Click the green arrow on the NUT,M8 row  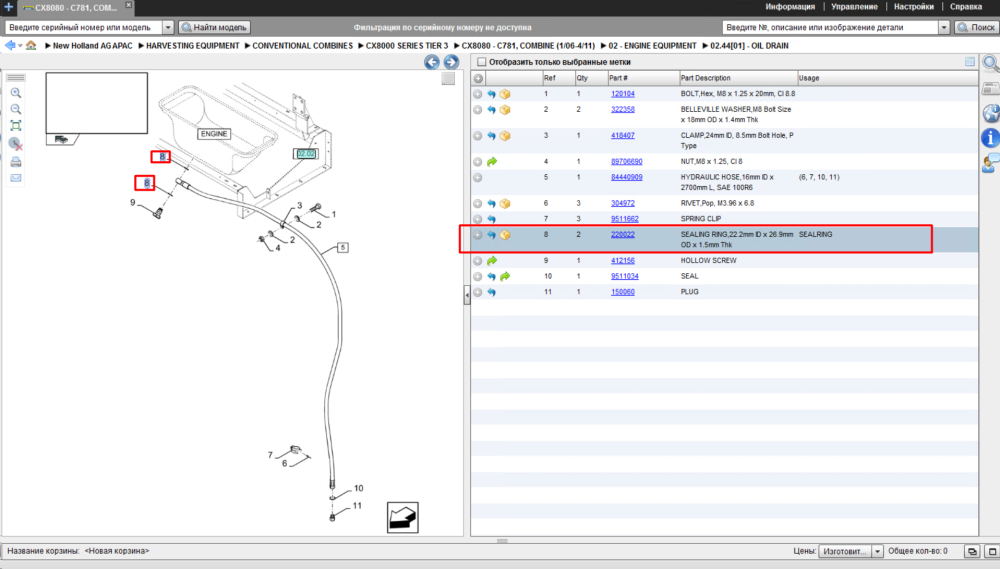492,162
